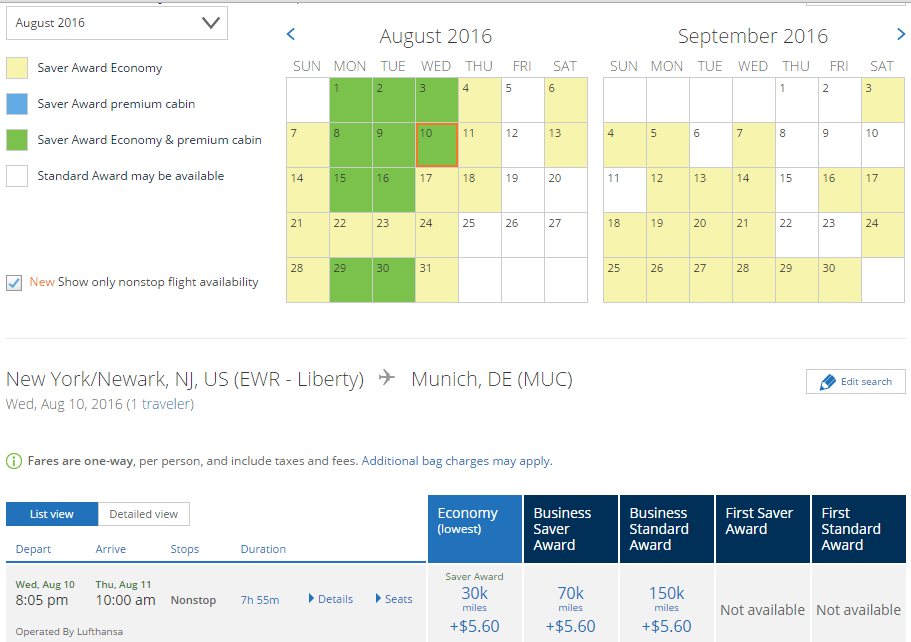This screenshot has width=911, height=642.
Task: Select August 10 in the calendar
Action: click(437, 145)
